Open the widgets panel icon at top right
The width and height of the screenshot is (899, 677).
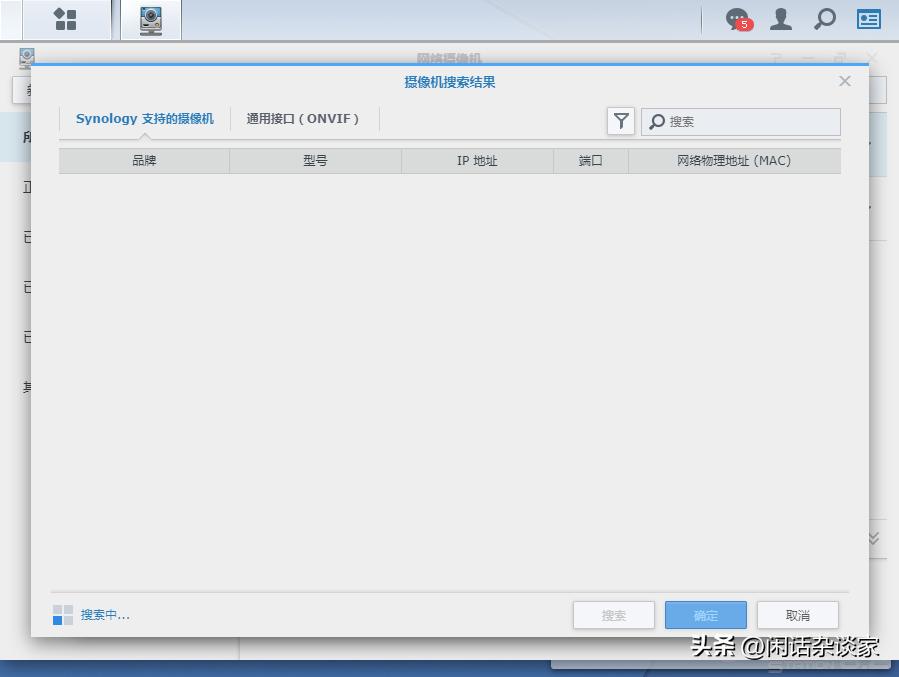(868, 18)
